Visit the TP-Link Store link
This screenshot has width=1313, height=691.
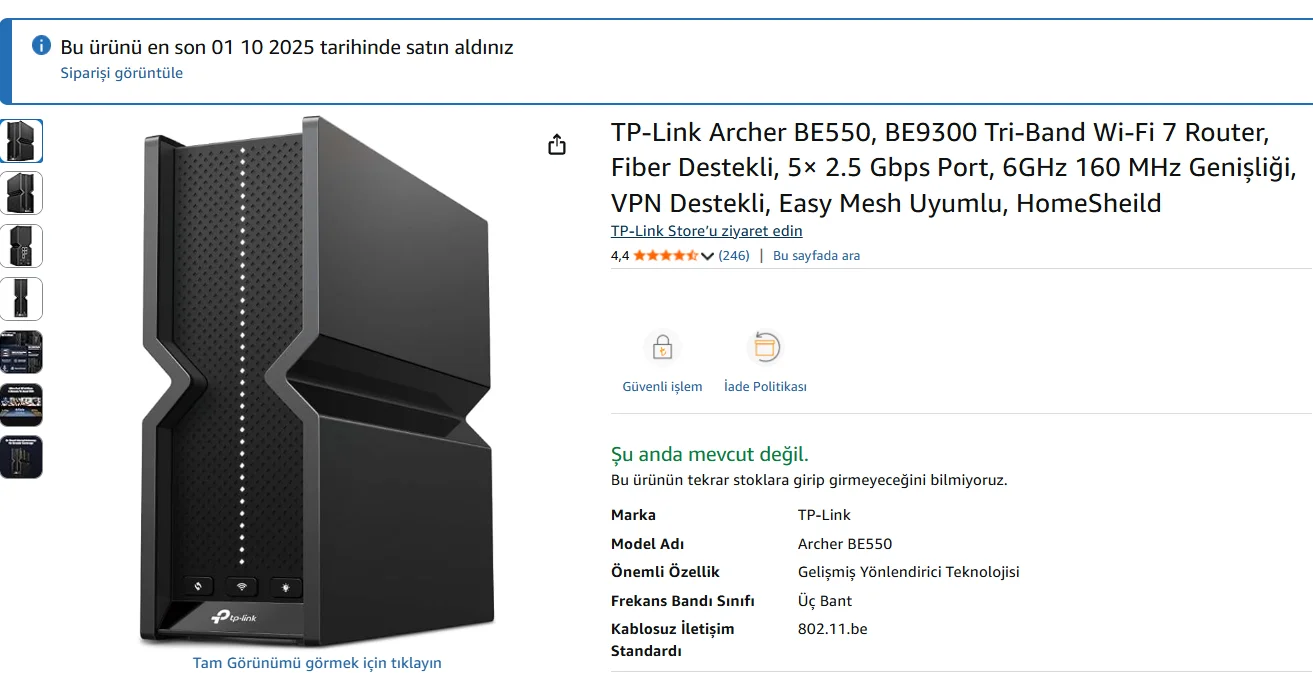706,231
